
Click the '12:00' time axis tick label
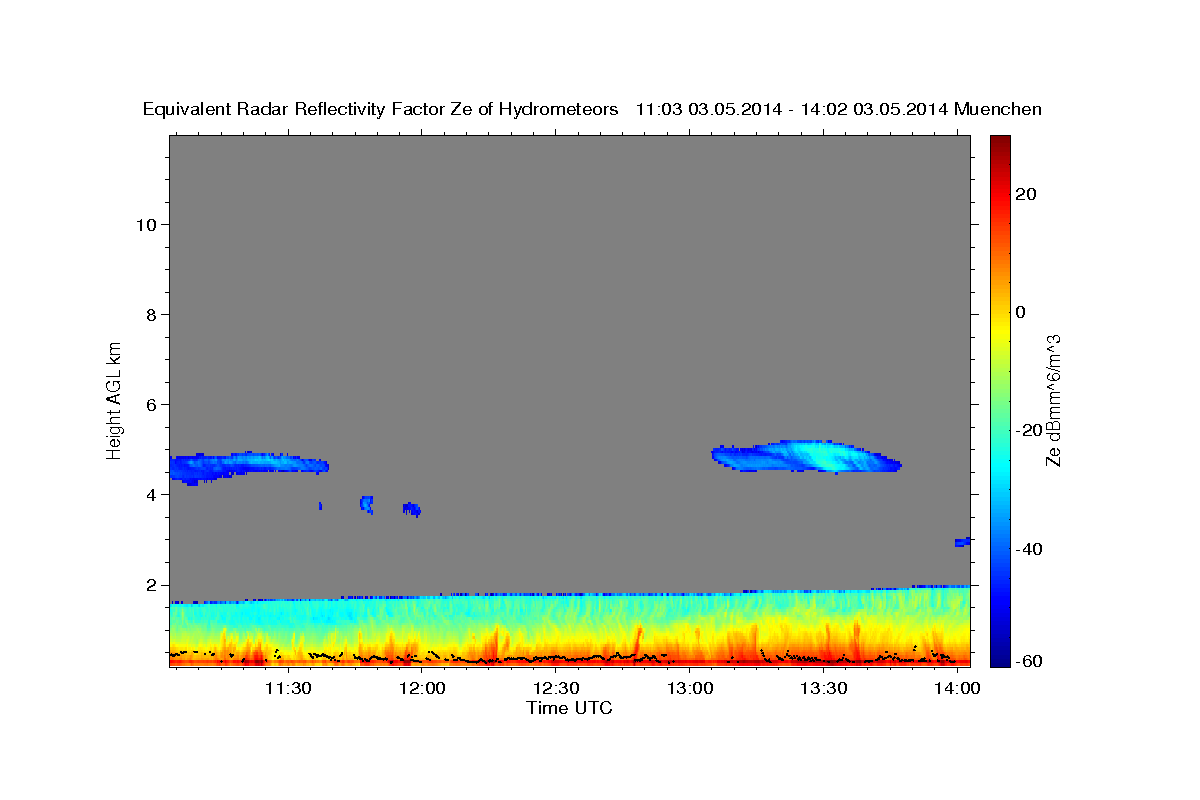pos(422,689)
